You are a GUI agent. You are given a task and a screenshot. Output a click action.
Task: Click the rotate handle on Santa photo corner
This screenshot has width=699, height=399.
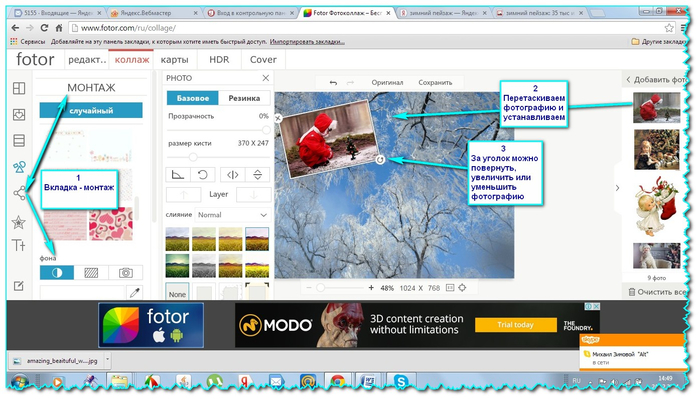coord(380,160)
